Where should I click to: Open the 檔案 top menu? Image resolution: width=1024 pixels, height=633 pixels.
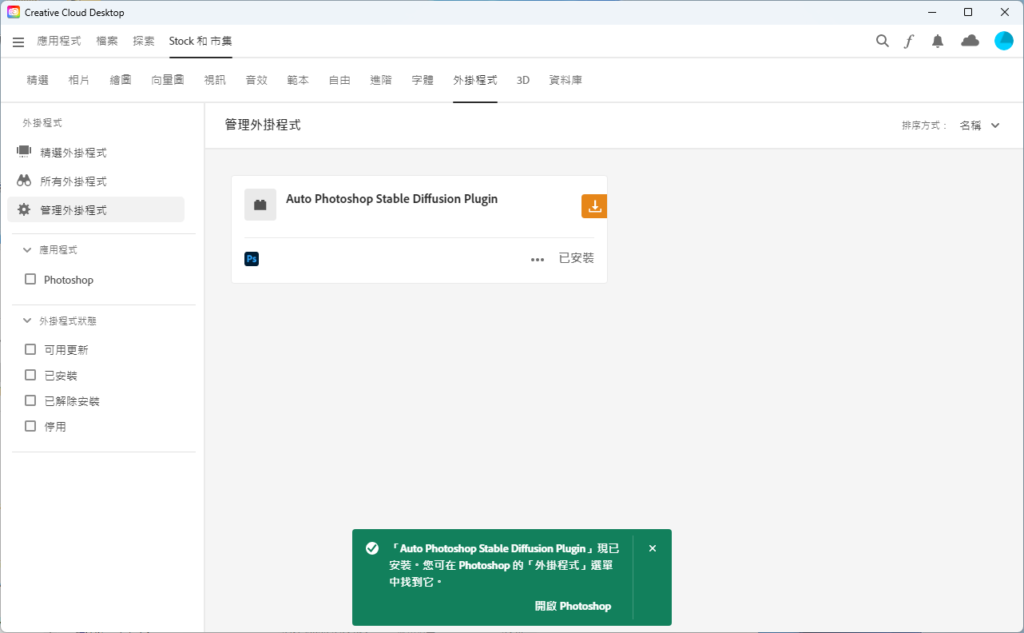click(107, 41)
